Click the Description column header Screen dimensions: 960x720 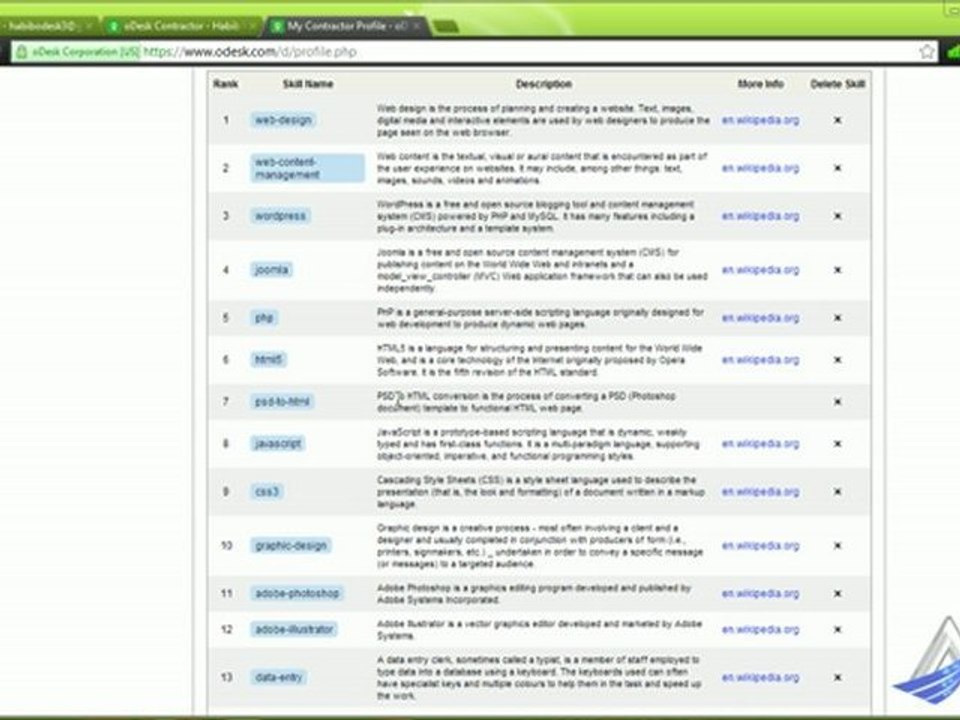pyautogui.click(x=544, y=84)
